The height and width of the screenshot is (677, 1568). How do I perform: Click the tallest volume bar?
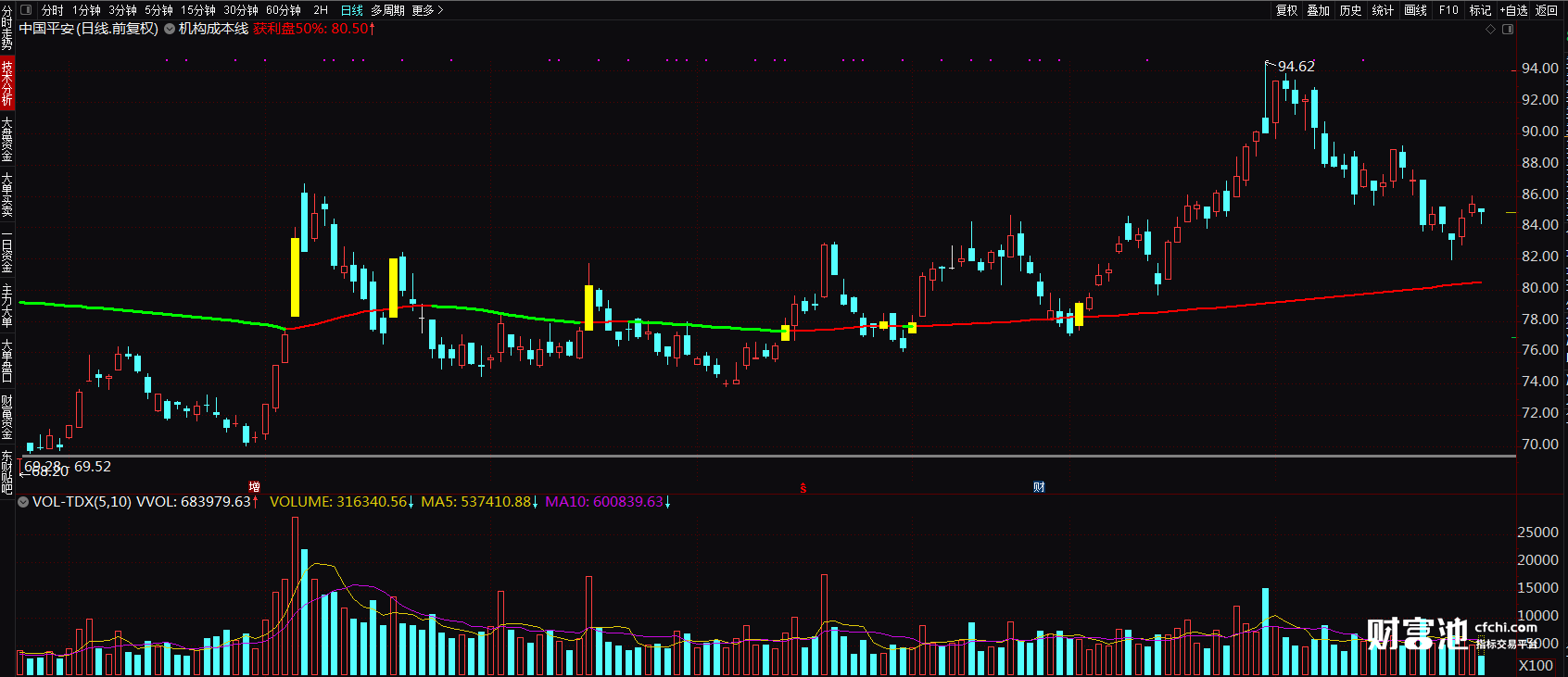(296, 596)
